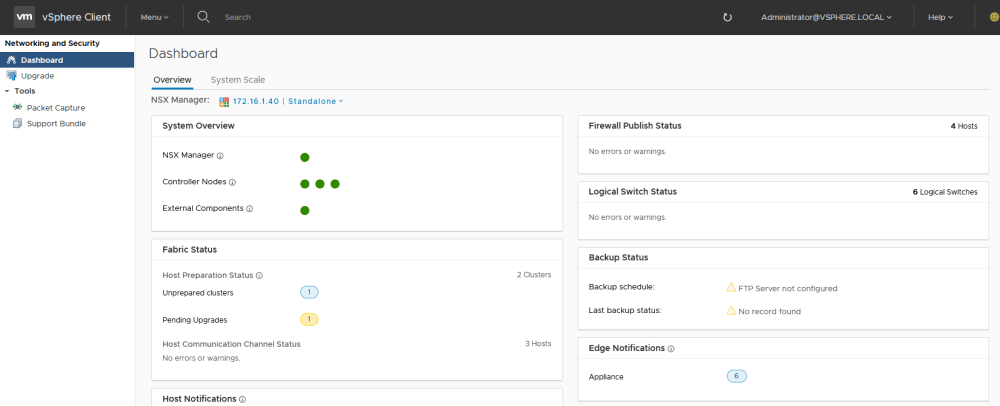Image resolution: width=1000 pixels, height=406 pixels.
Task: Click the refresh icon in top bar
Action: [x=727, y=17]
